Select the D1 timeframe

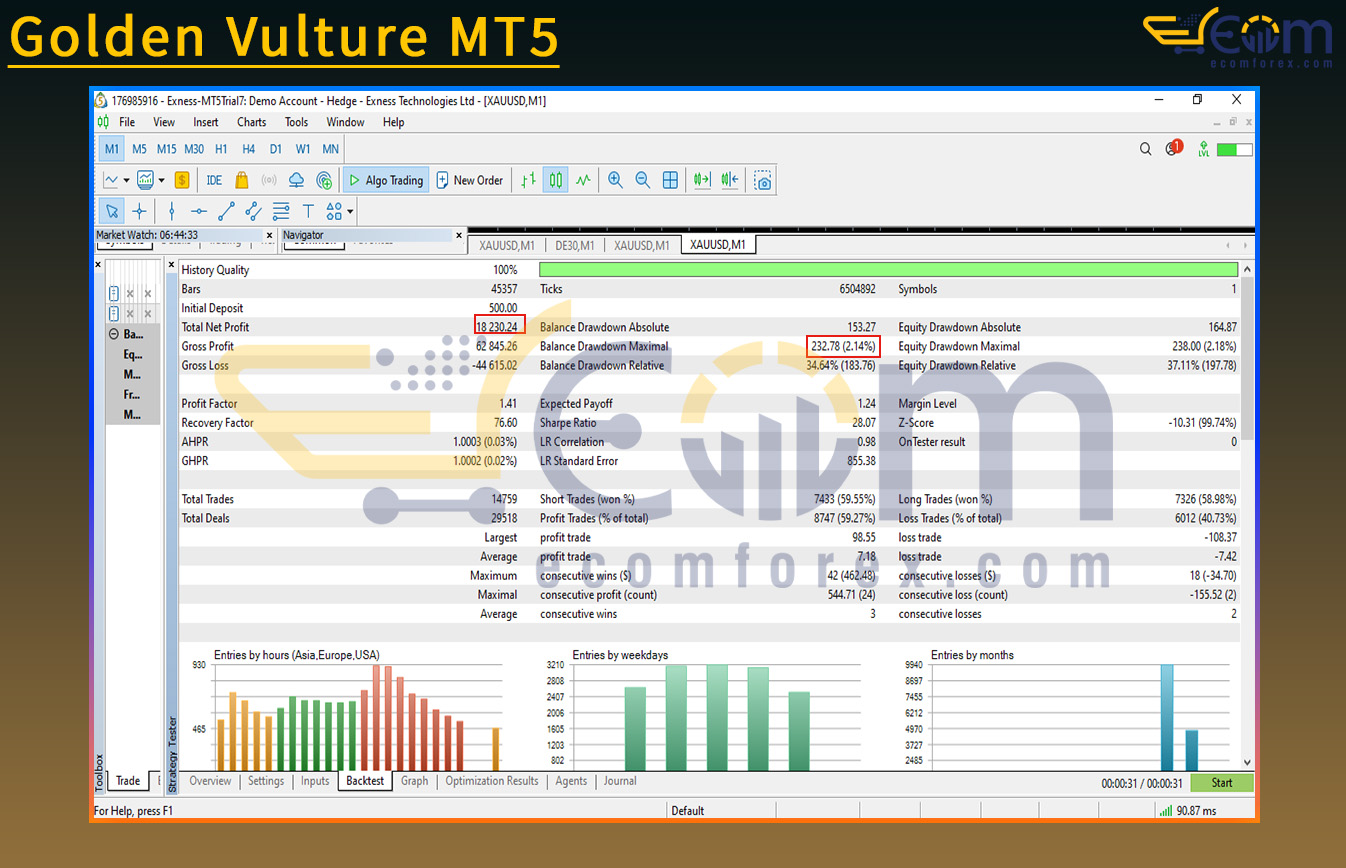pyautogui.click(x=275, y=149)
